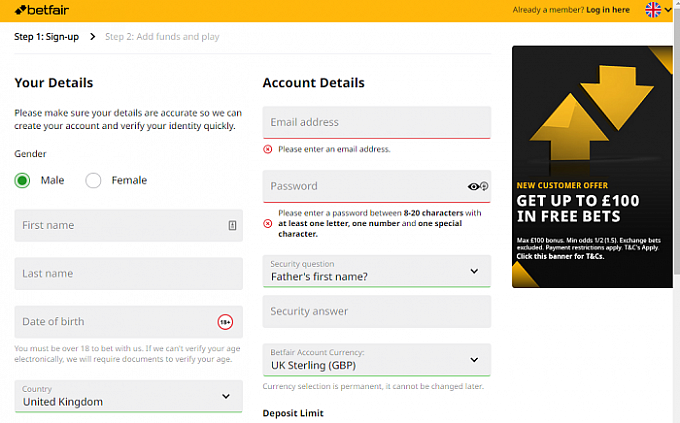This screenshot has width=680, height=423.
Task: Click the page's vertical scrollbar
Action: [x=675, y=200]
